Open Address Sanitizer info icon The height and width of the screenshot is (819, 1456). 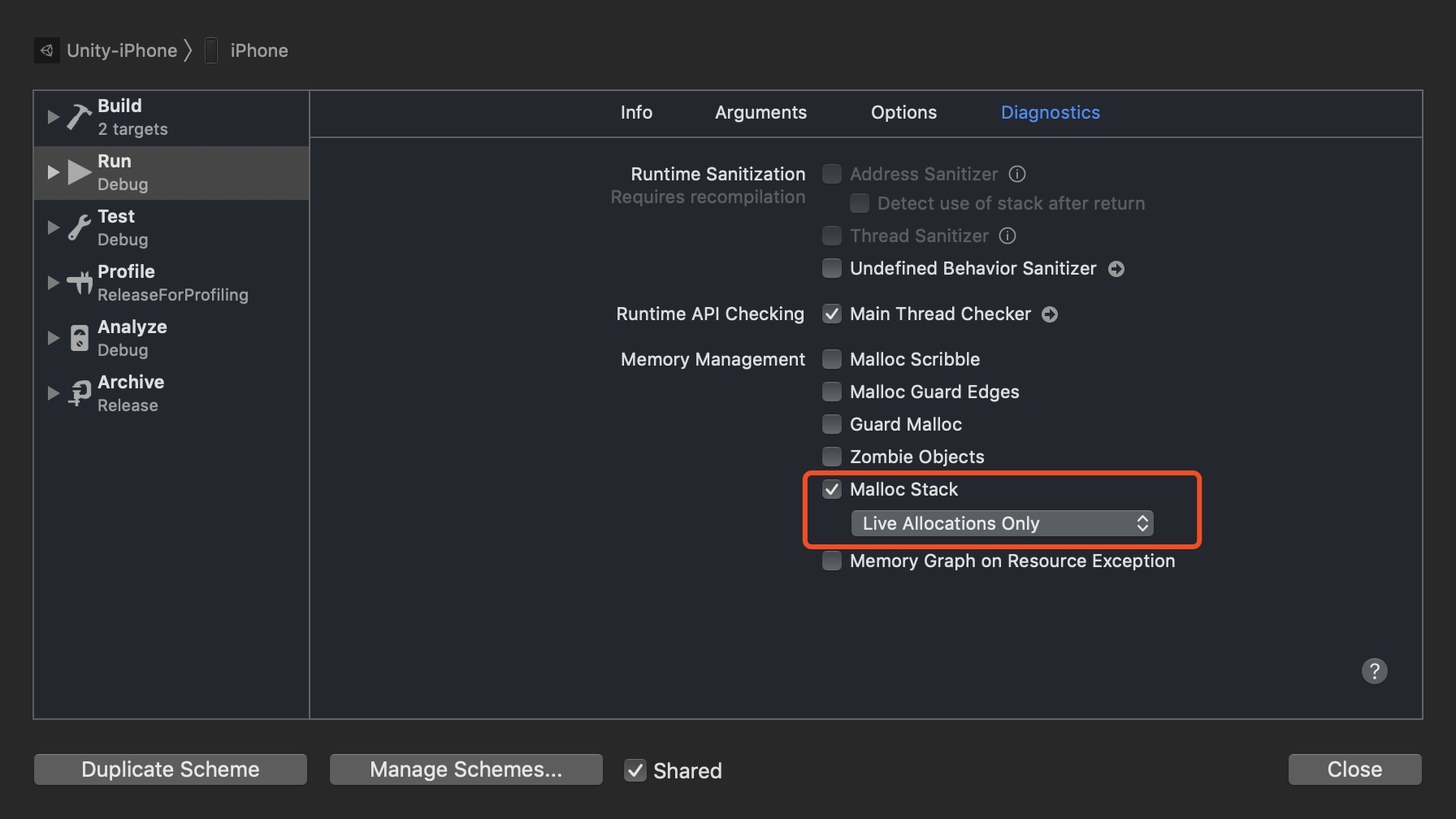1017,174
